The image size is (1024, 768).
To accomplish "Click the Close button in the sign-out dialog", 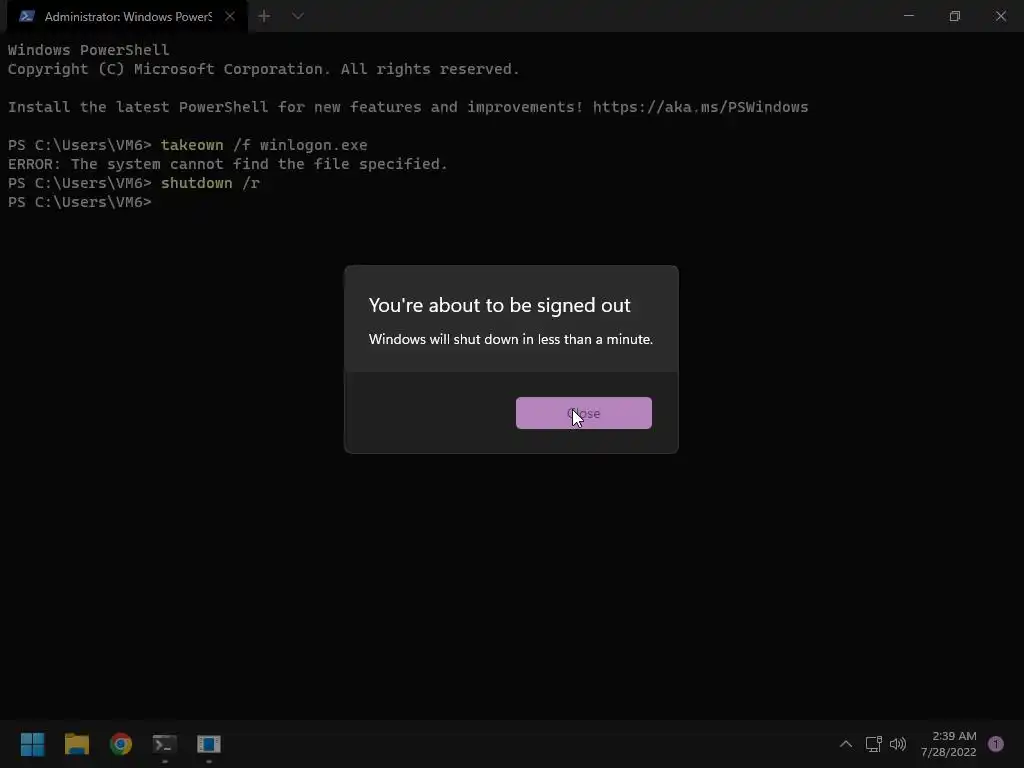I will [x=583, y=413].
